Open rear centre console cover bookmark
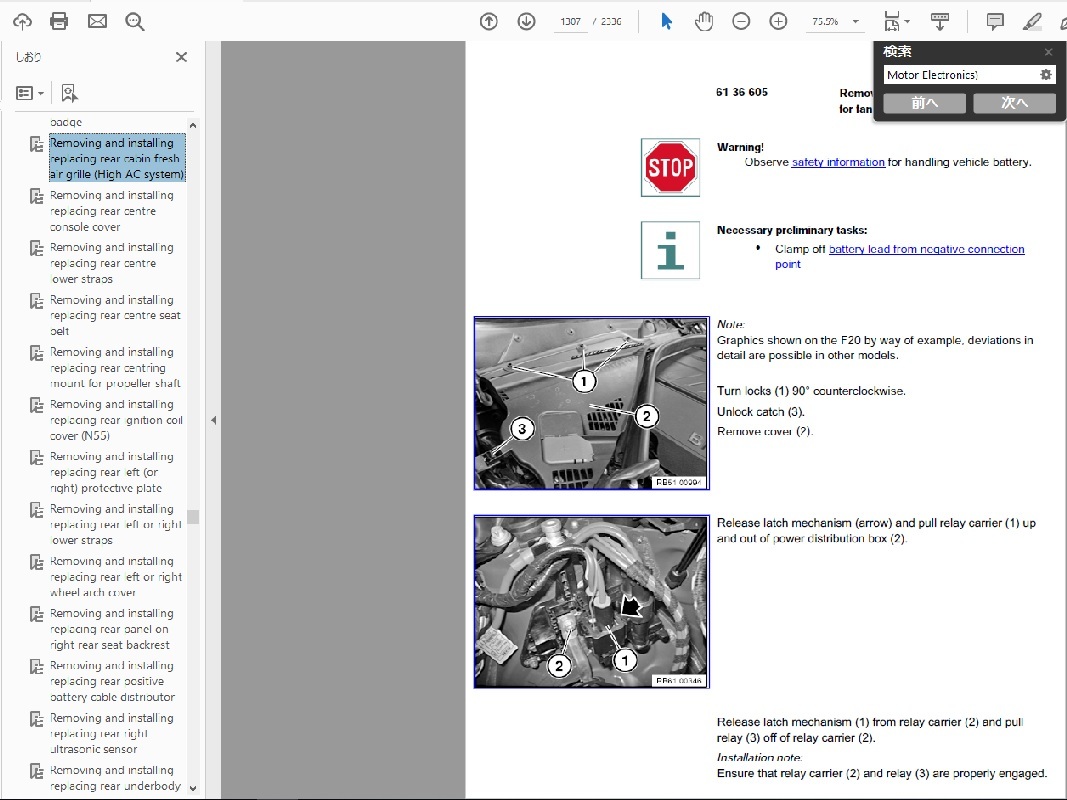 [112, 211]
